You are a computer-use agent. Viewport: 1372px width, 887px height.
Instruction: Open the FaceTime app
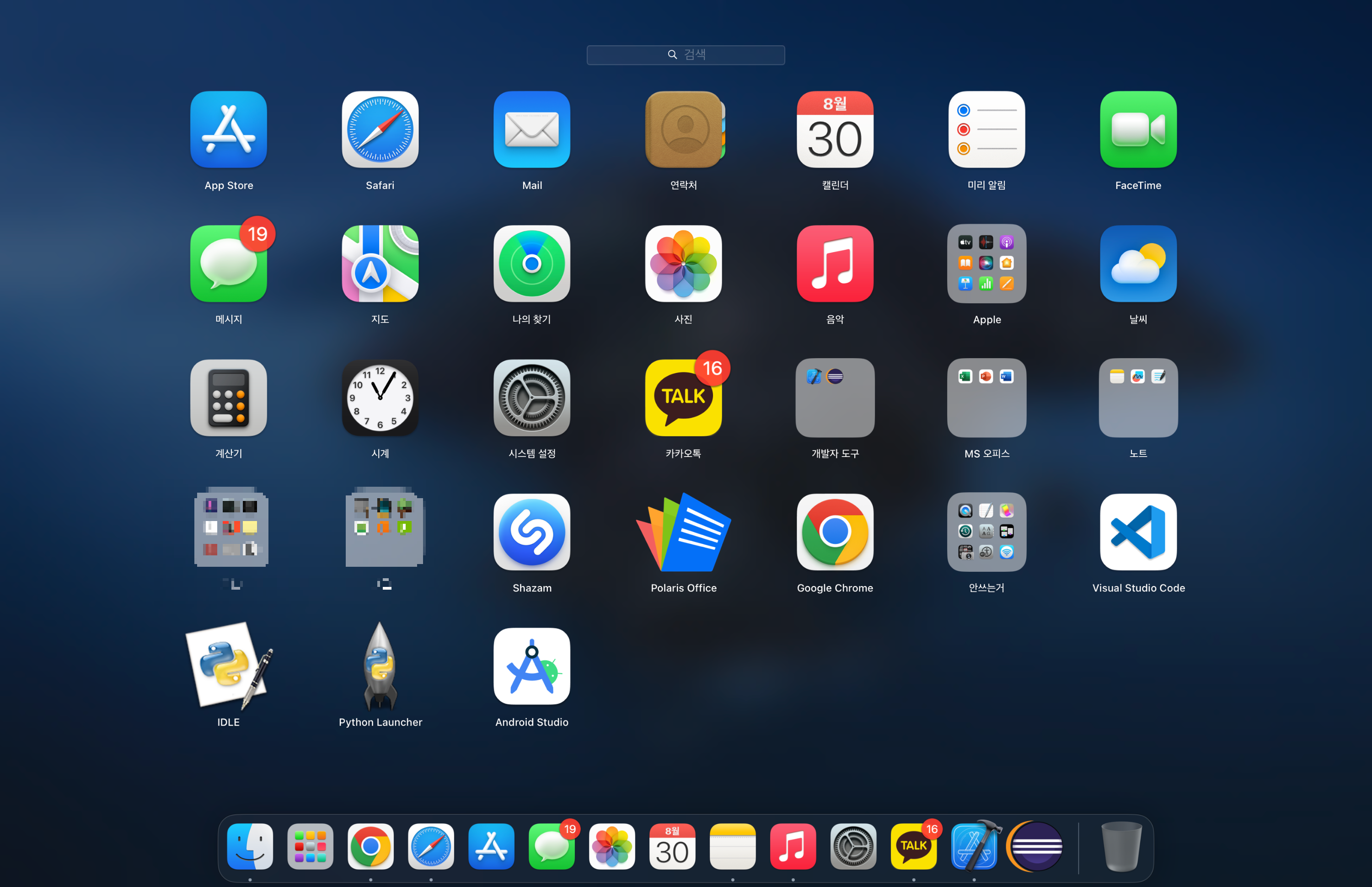pos(1138,129)
